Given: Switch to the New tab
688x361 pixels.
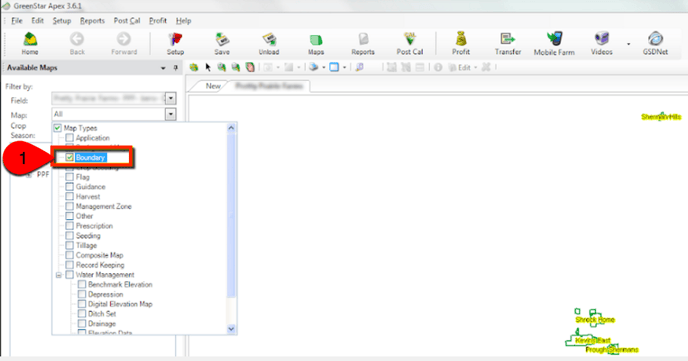Looking at the screenshot, I should 213,86.
